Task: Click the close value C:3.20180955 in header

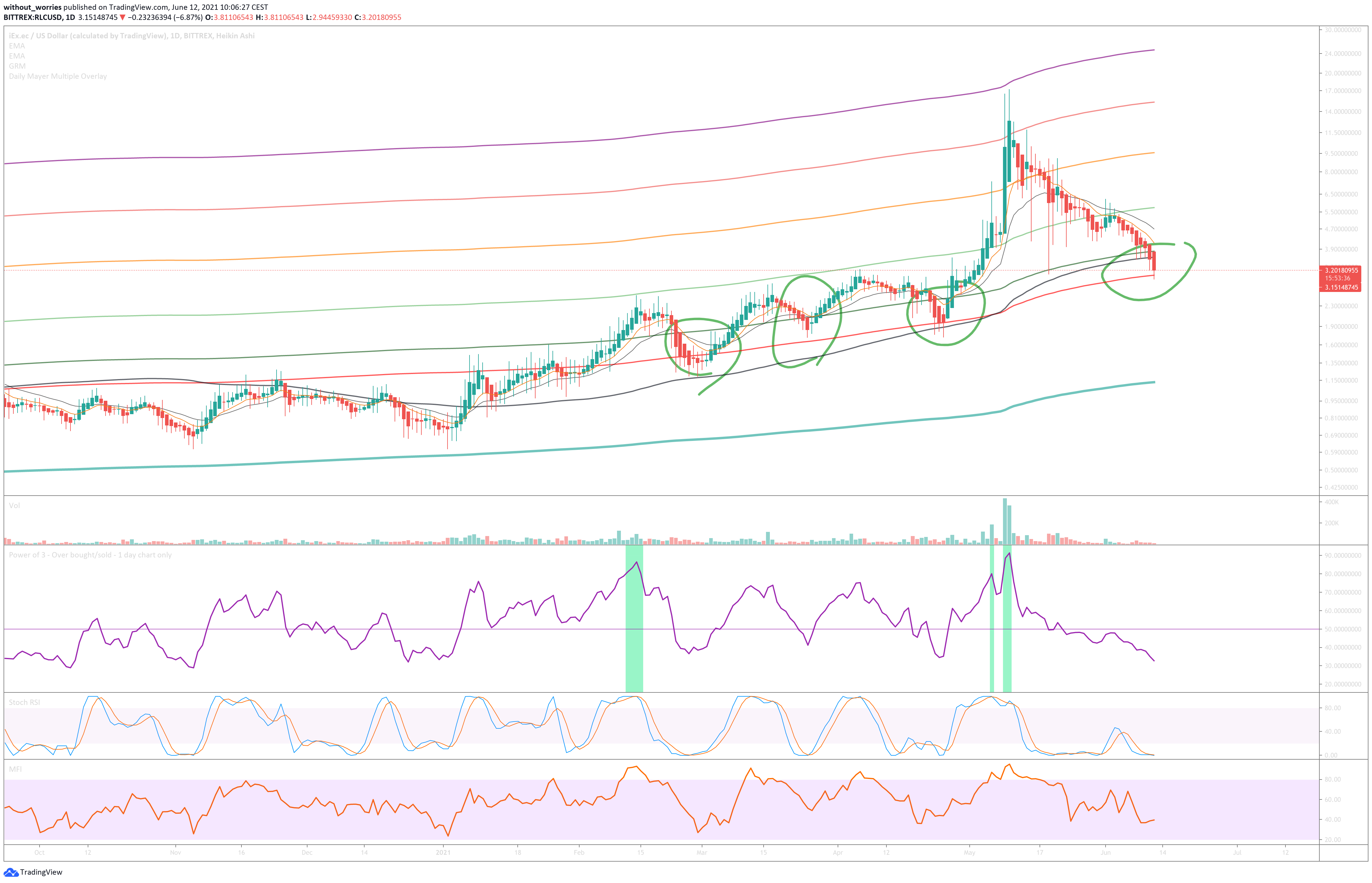Action: tap(378, 17)
